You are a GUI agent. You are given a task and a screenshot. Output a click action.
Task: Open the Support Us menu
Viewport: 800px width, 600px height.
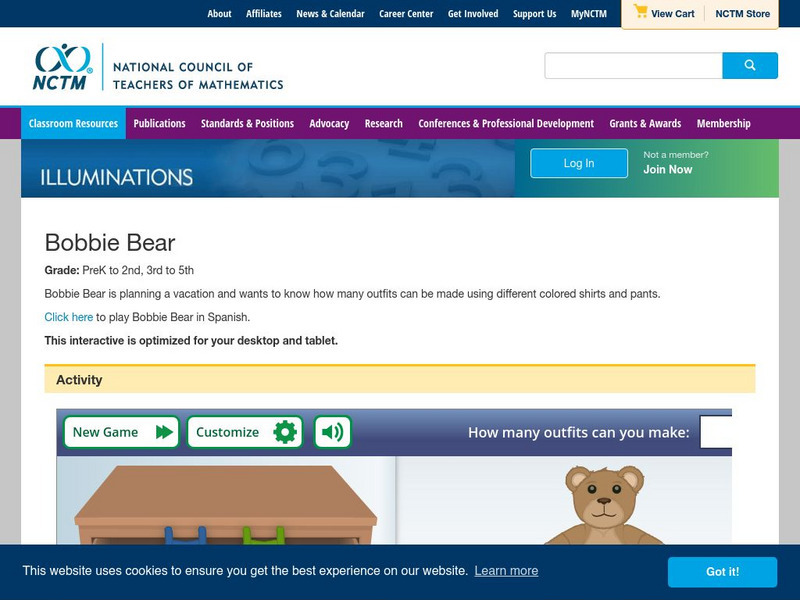point(535,14)
